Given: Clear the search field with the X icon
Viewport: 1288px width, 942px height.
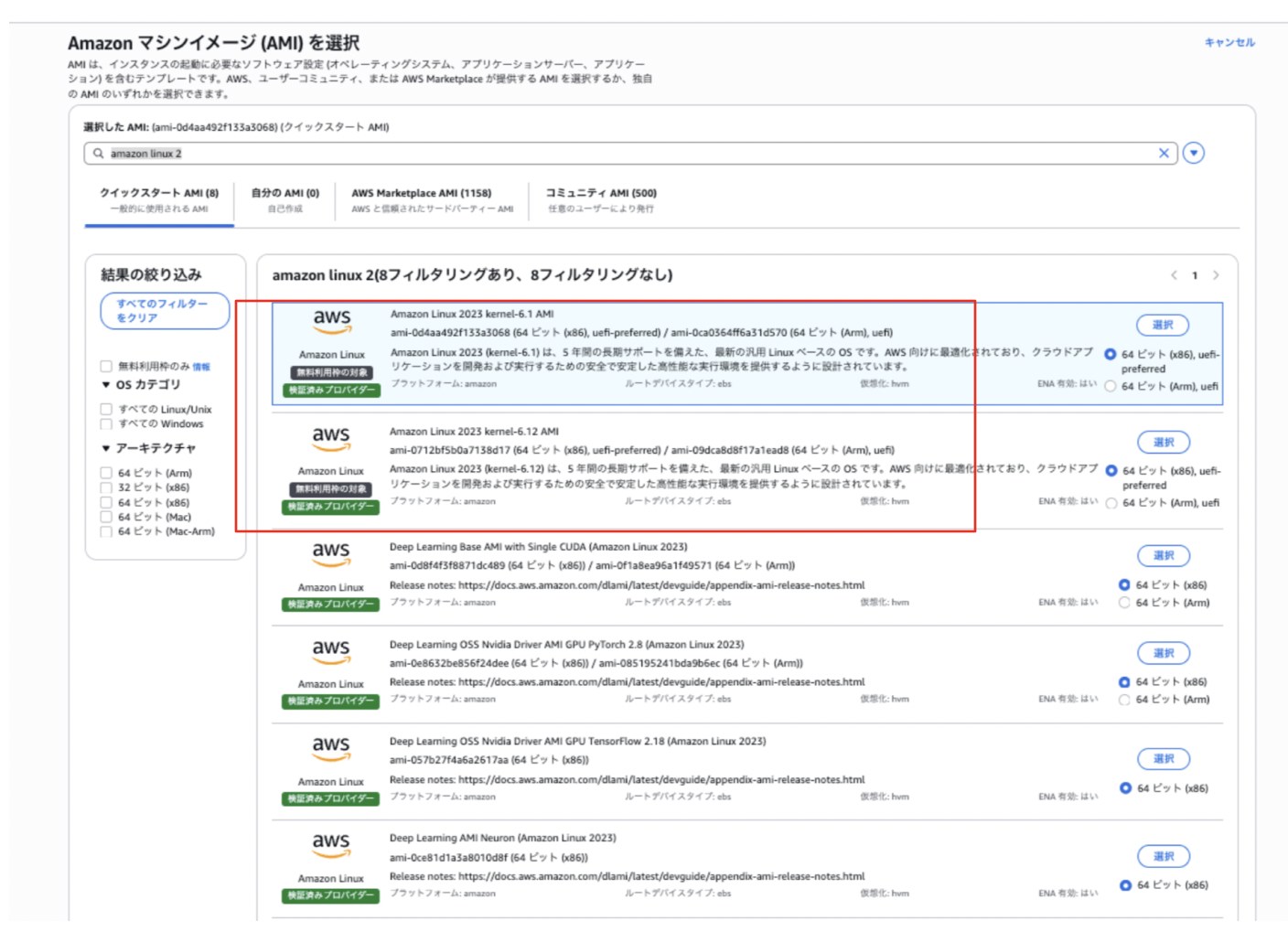Looking at the screenshot, I should tap(1164, 154).
